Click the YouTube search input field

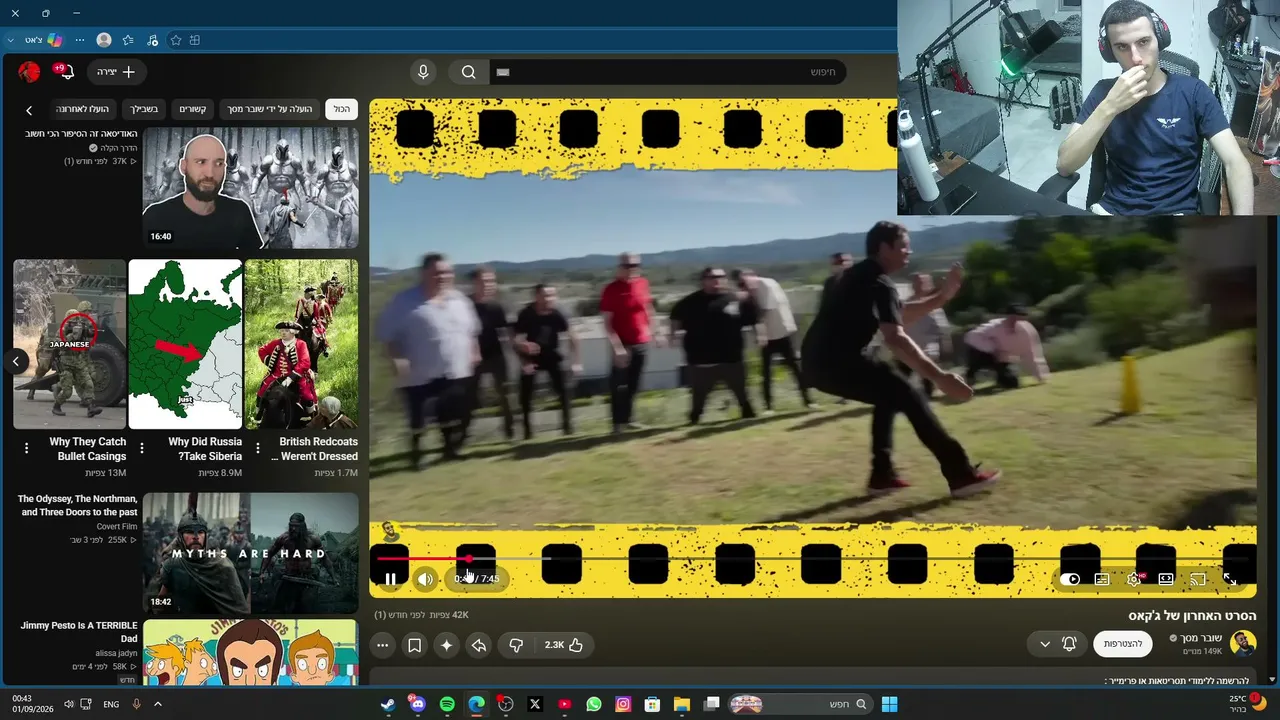[667, 72]
